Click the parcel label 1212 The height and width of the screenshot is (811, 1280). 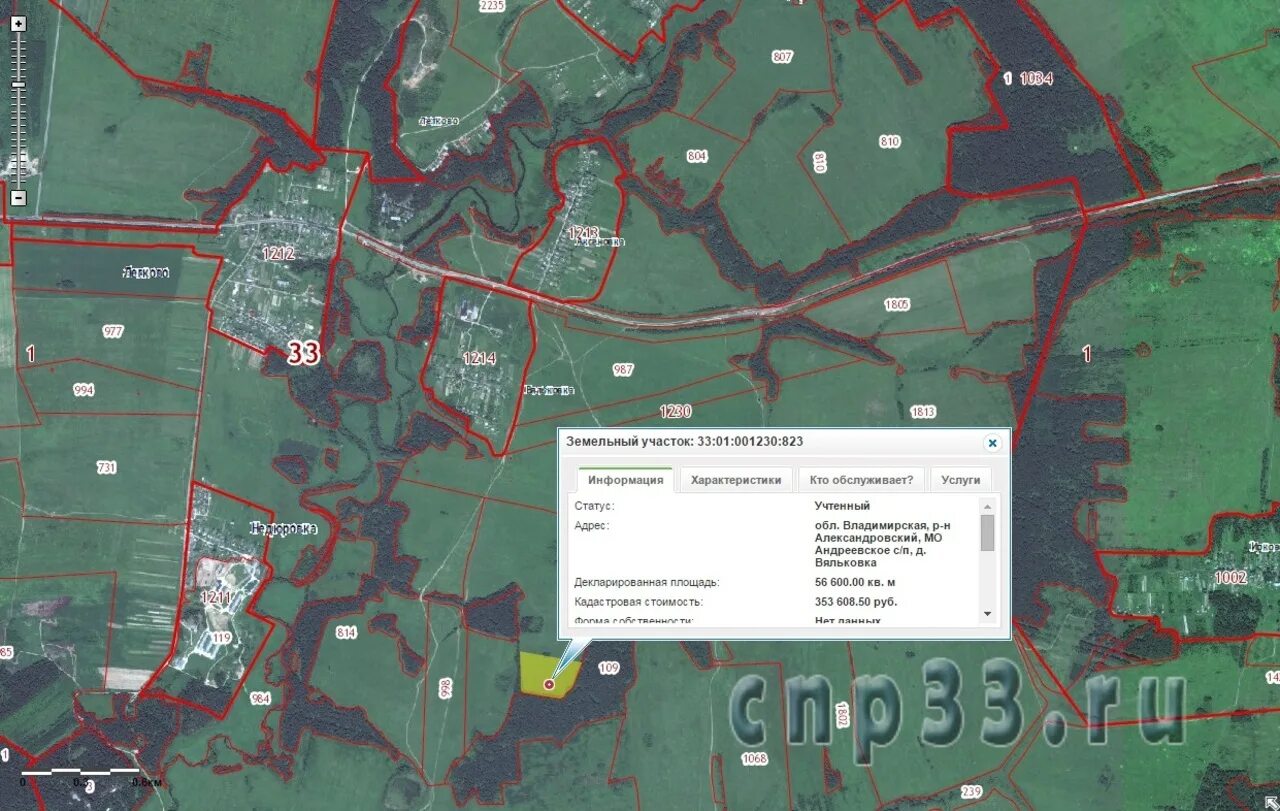click(x=278, y=254)
